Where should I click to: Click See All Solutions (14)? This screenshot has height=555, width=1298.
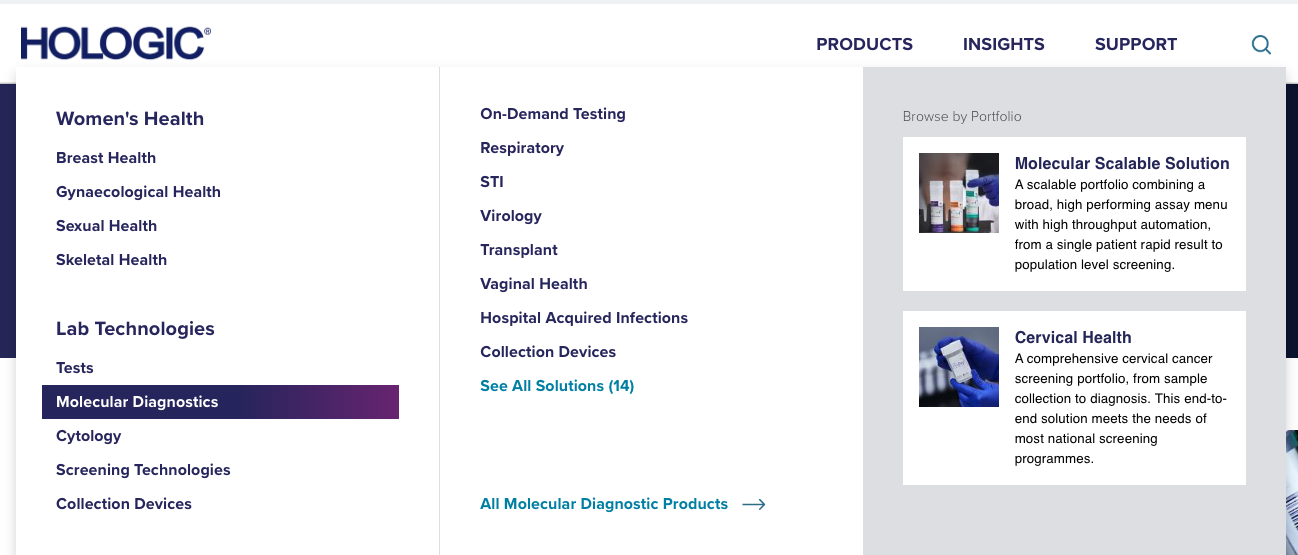[557, 386]
